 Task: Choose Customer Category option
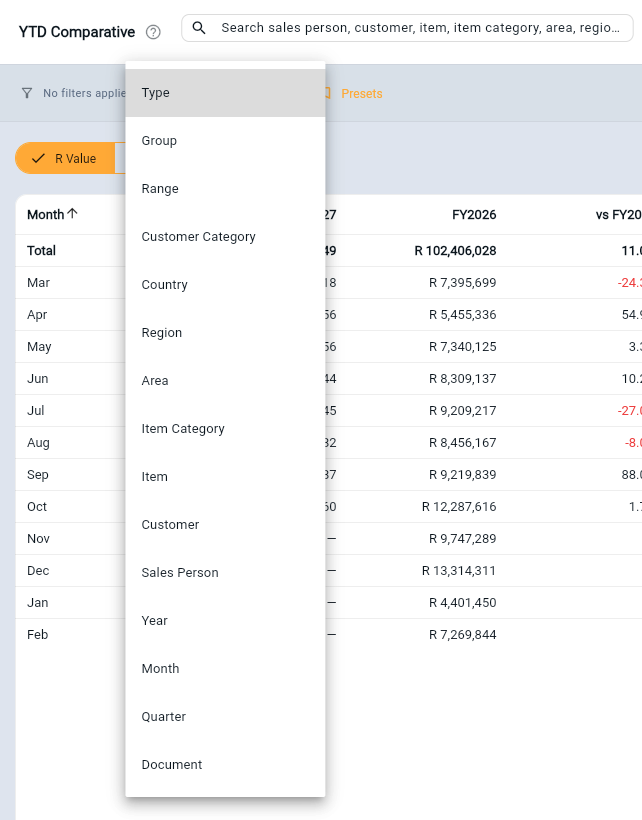coord(225,237)
